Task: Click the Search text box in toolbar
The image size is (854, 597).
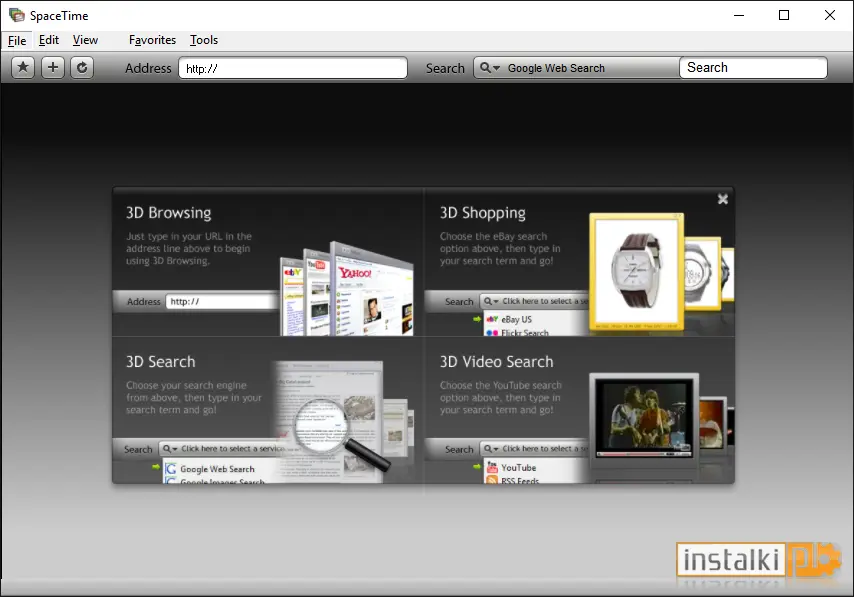Action: point(753,68)
